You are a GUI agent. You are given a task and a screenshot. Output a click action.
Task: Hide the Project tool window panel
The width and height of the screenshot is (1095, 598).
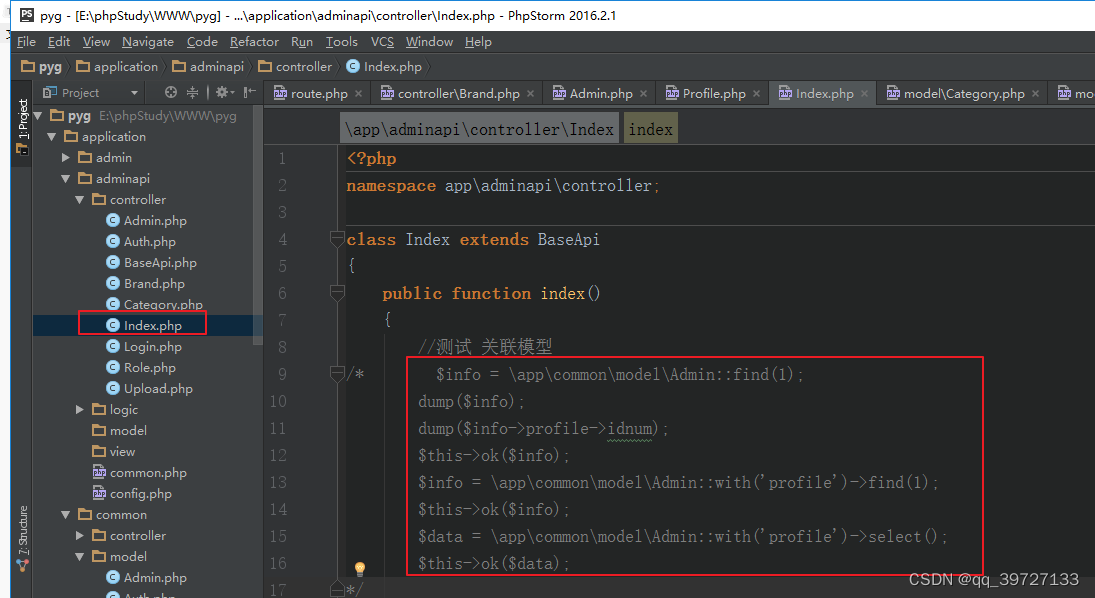tap(249, 92)
